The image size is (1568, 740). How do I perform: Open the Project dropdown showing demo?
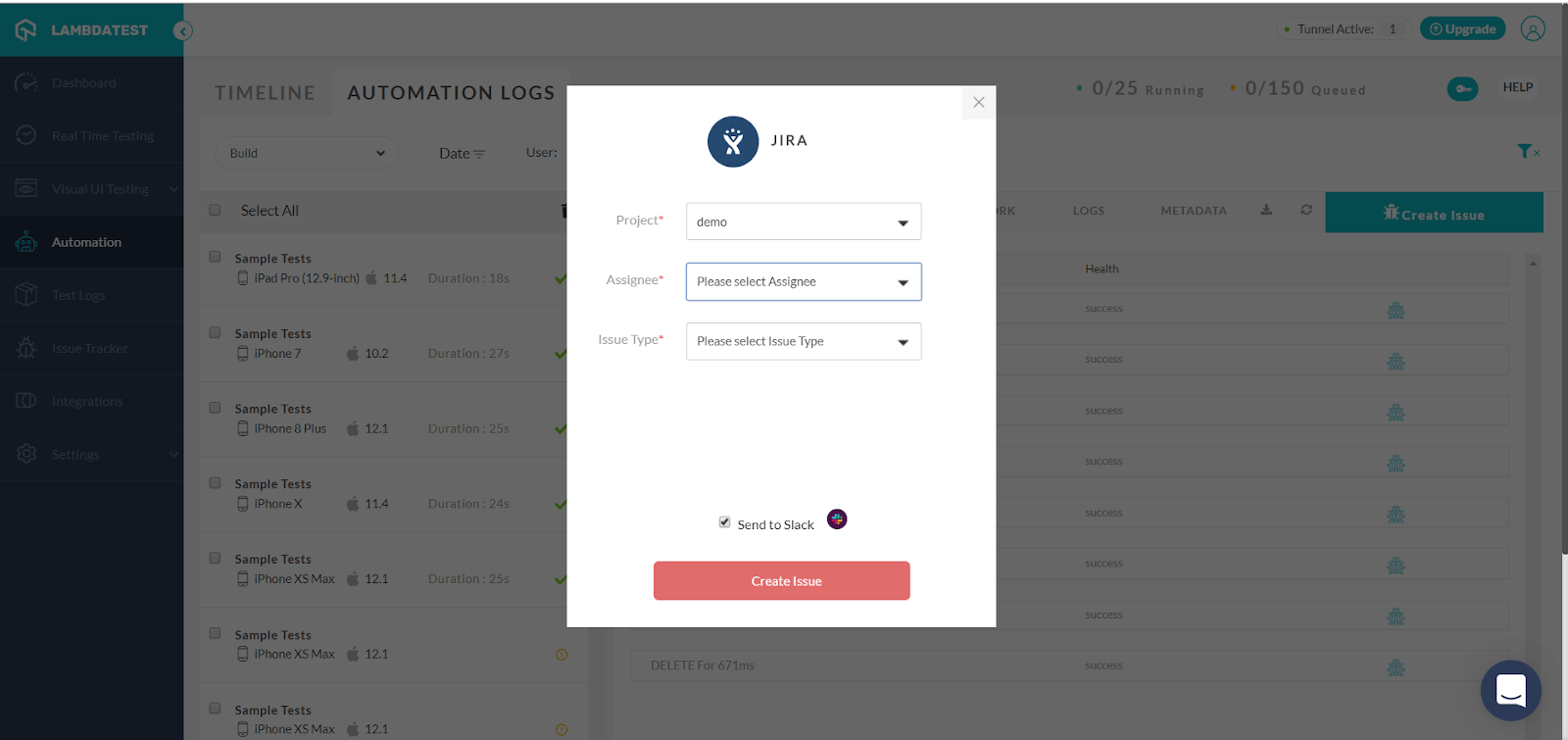tap(804, 222)
